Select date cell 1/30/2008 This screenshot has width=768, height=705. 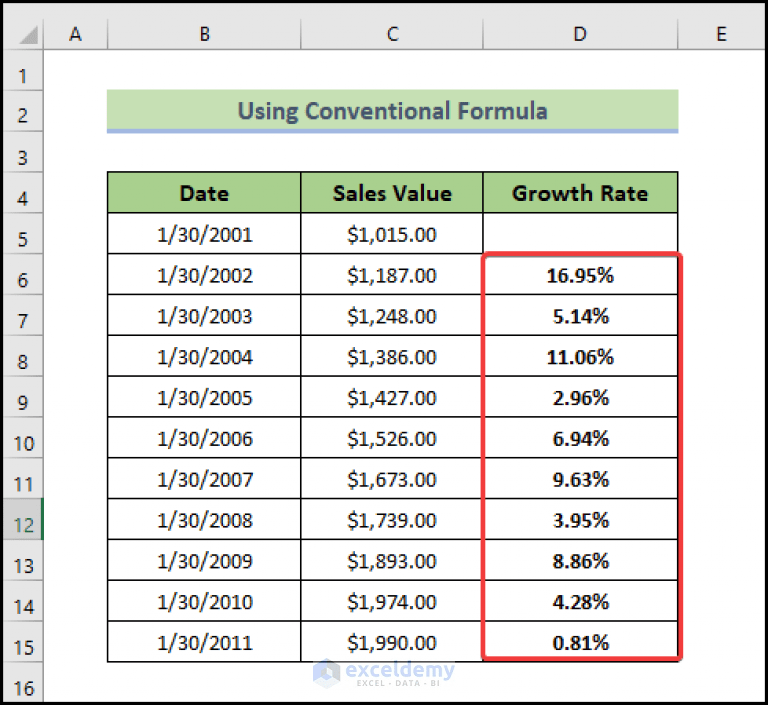(204, 519)
